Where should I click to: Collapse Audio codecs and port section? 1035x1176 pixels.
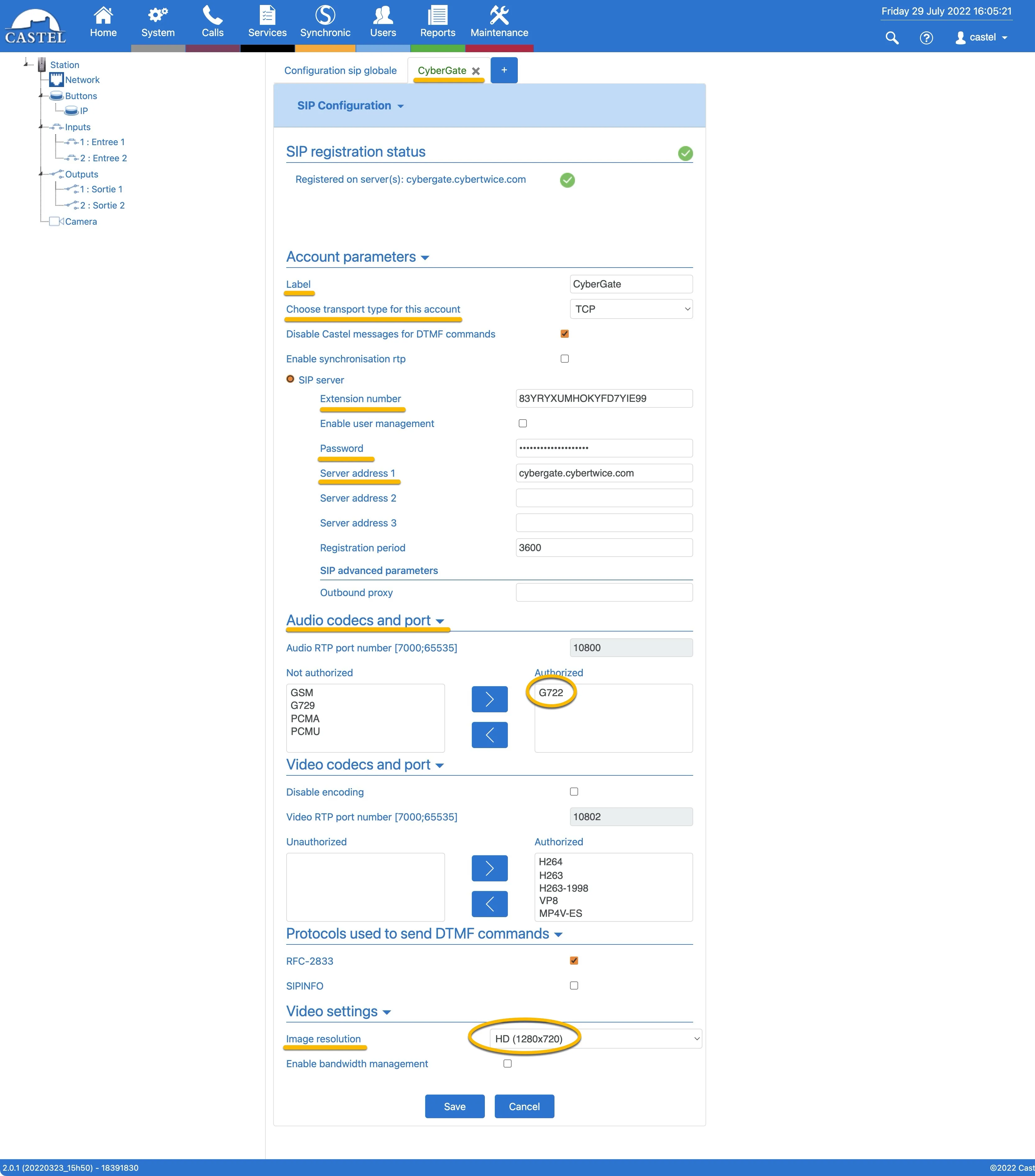point(365,620)
